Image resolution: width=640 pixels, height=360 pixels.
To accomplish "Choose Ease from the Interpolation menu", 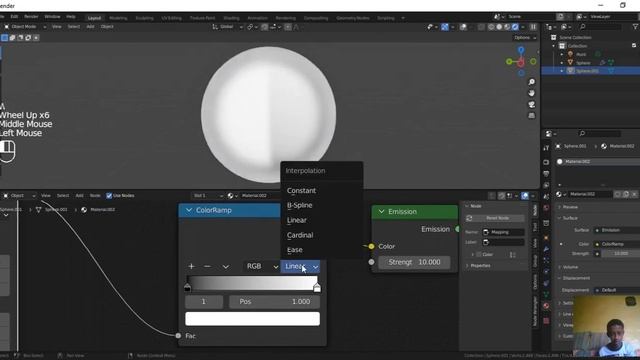I will click(x=322, y=250).
